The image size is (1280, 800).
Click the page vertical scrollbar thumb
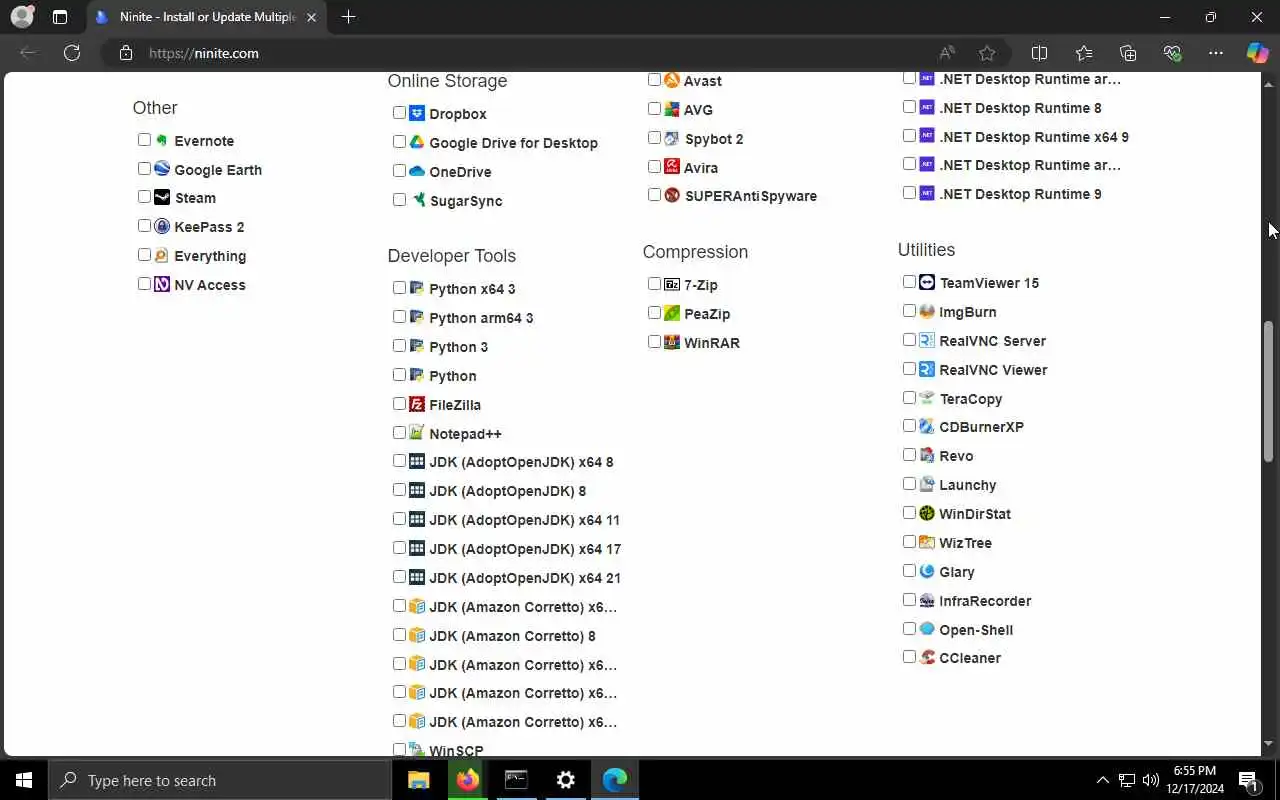point(1269,390)
